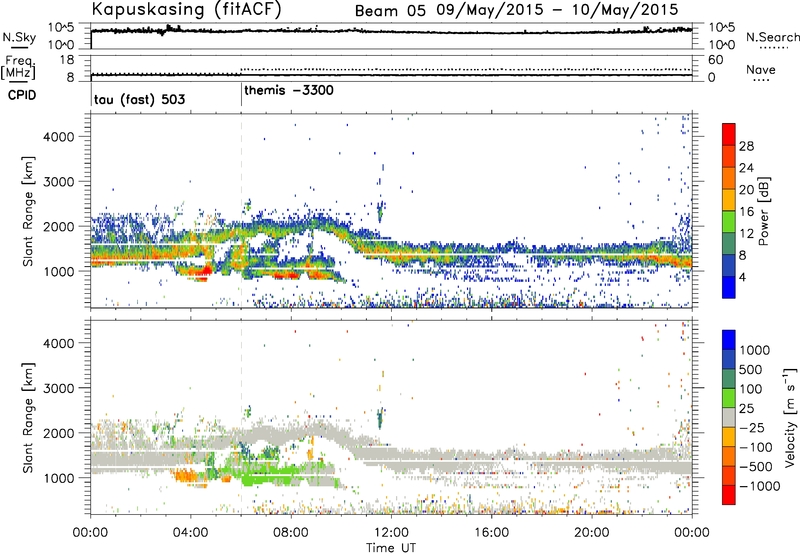The width and height of the screenshot is (800, 554).
Task: Click the 'Time UT' axis title
Action: pyautogui.click(x=391, y=548)
